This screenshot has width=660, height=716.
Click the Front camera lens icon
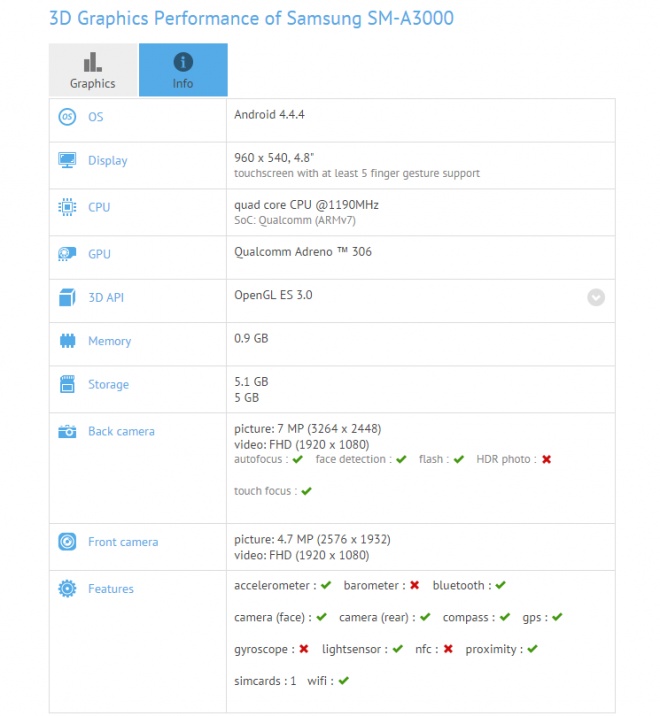[67, 542]
